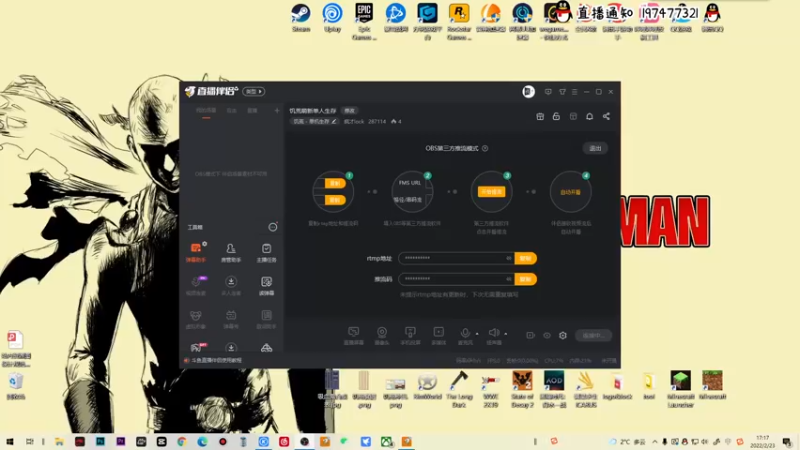Image resolution: width=800 pixels, height=450 pixels.
Task: Open the danmaku assistant tool (red icon)
Action: tap(196, 252)
